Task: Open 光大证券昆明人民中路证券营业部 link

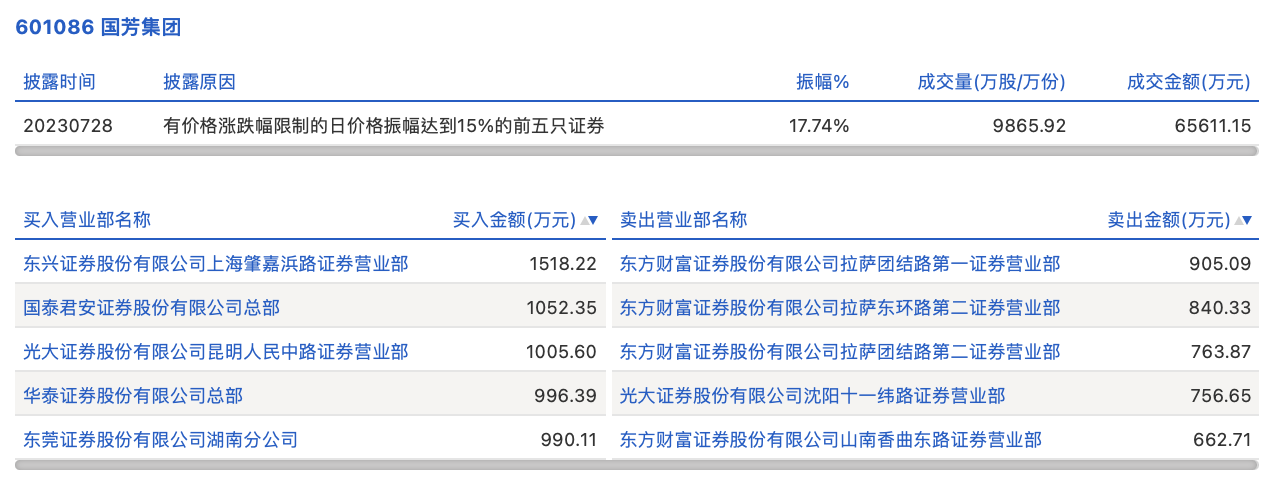Action: pyautogui.click(x=216, y=352)
